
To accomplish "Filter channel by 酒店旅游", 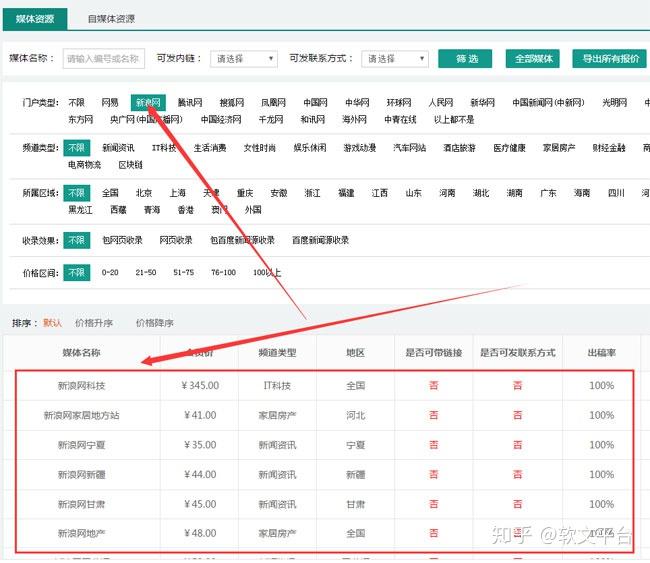I will [459, 148].
